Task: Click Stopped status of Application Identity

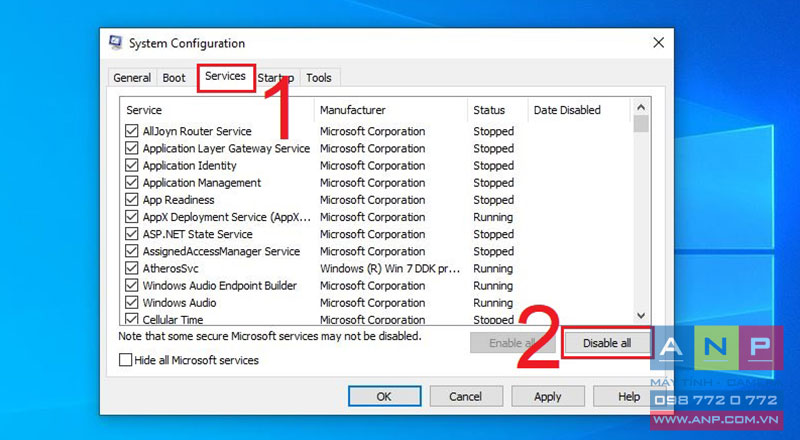Action: 493,165
